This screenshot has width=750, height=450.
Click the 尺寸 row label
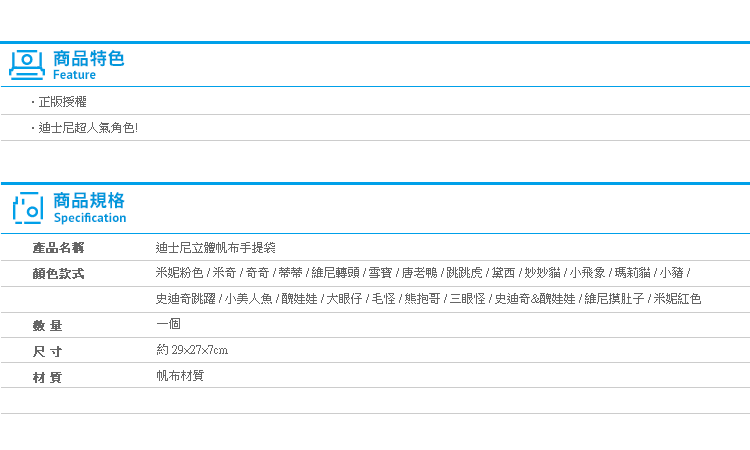[x=47, y=351]
